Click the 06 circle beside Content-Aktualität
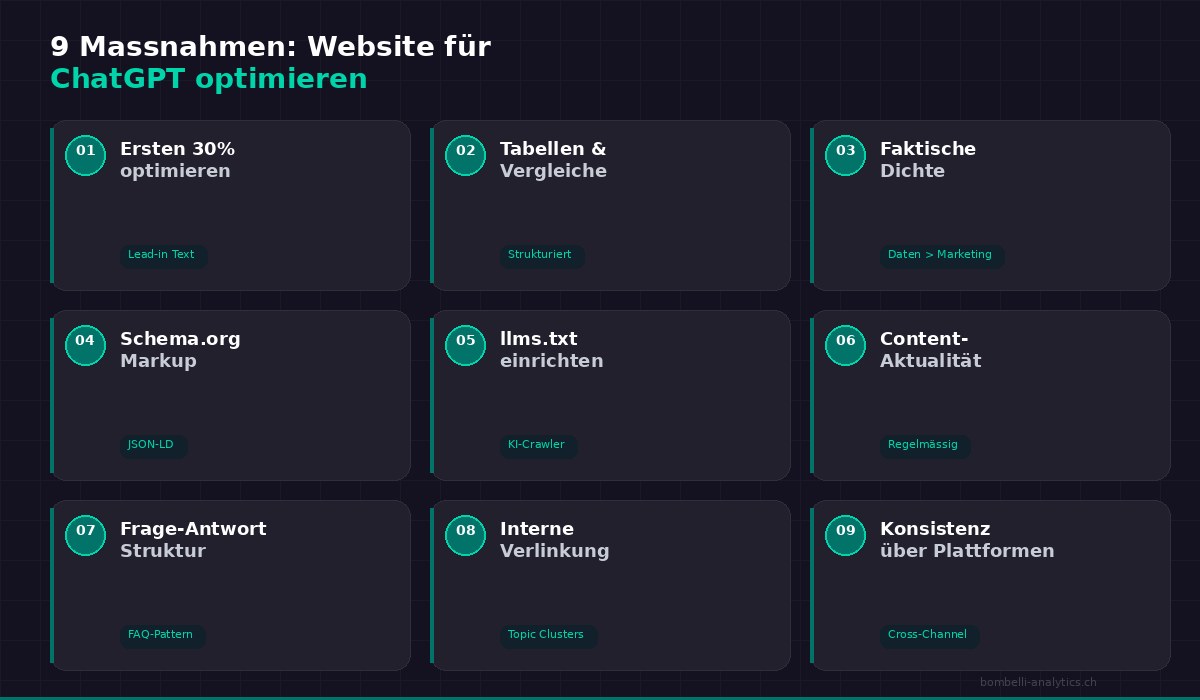Screen dimensions: 1200x700 845,345
